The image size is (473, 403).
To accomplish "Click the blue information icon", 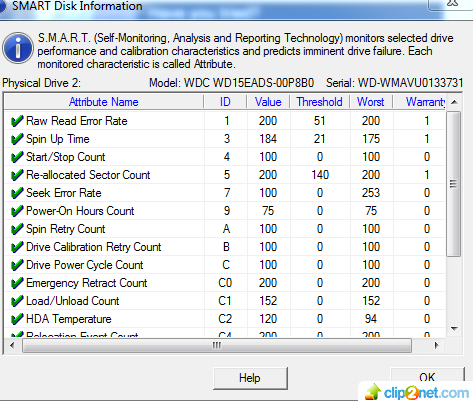I will [x=18, y=48].
